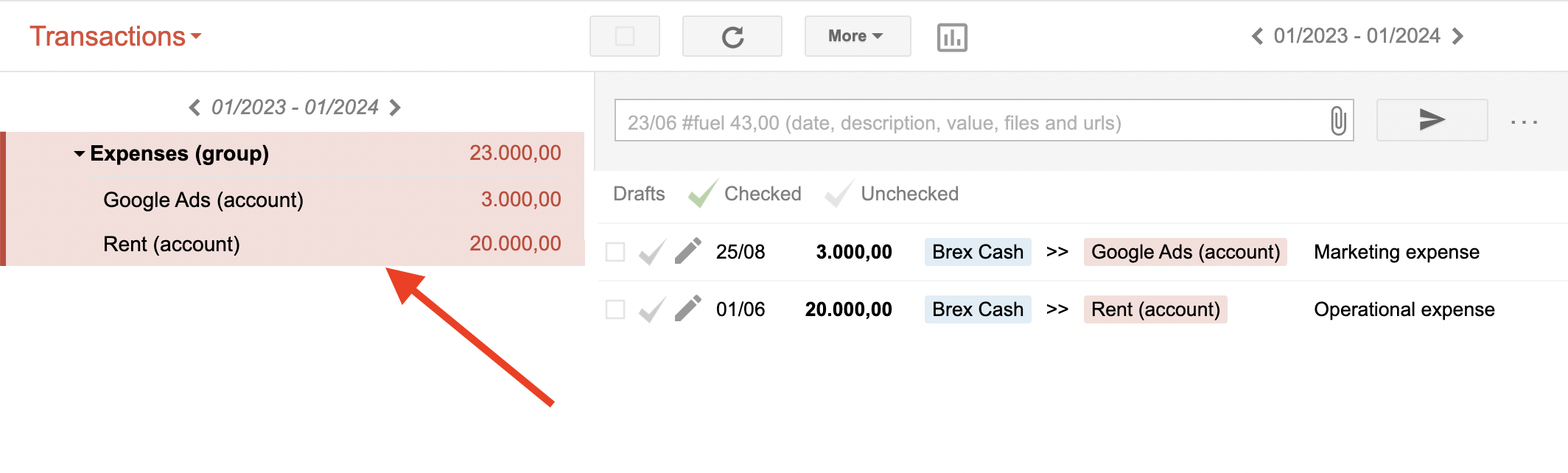Click the transaction entry input field

pyautogui.click(x=958, y=121)
